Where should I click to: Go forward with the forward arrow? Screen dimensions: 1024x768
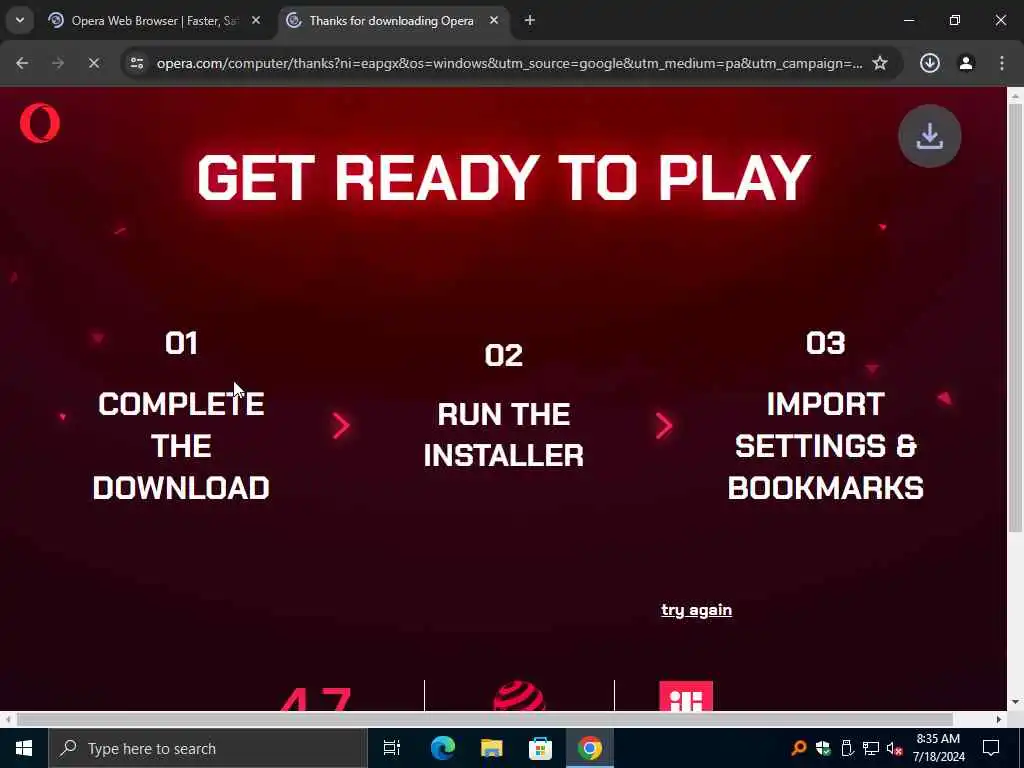click(x=58, y=63)
